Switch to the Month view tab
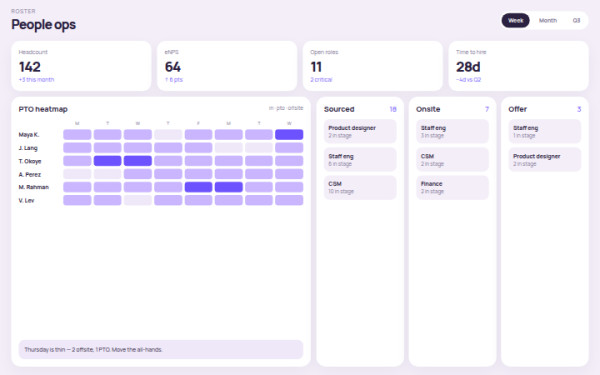The width and height of the screenshot is (600, 375). pos(548,21)
